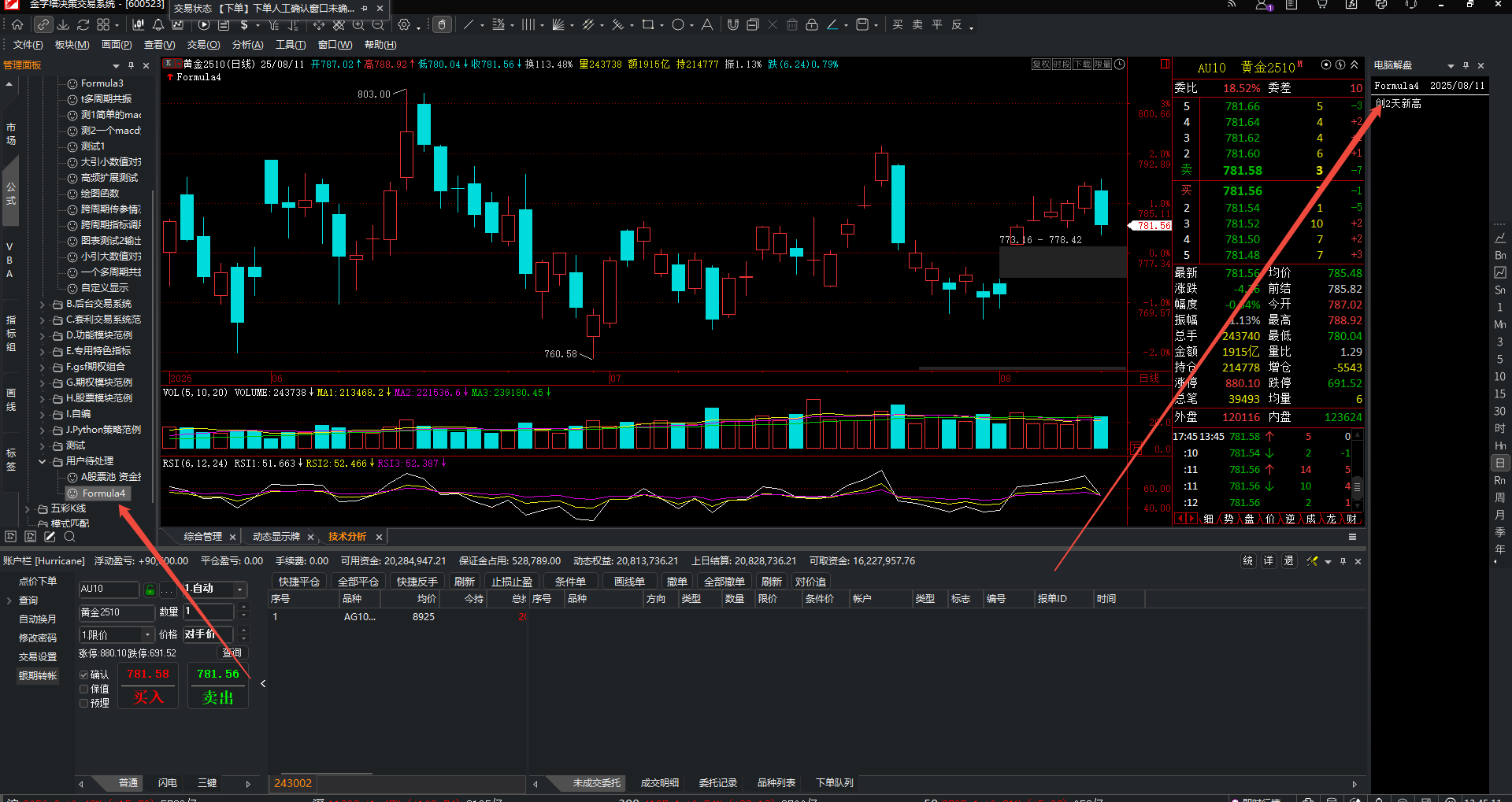1512x802 pixels.
Task: Open the 分析(A) menu
Action: (x=248, y=45)
